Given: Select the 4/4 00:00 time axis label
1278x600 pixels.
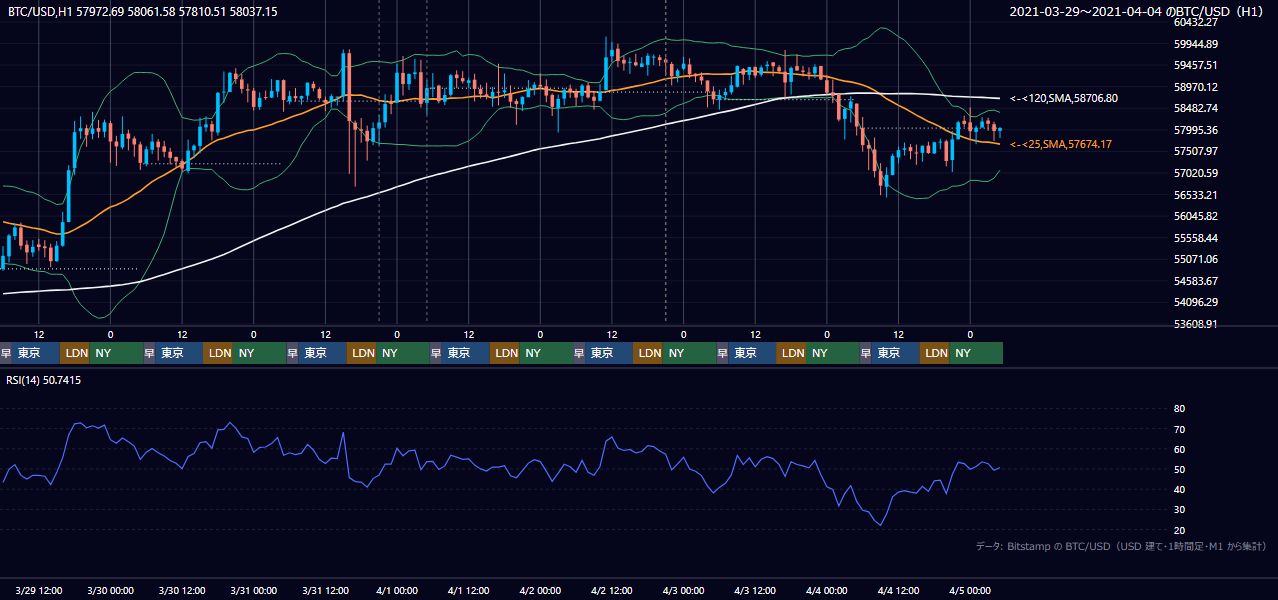Looking at the screenshot, I should (x=827, y=590).
